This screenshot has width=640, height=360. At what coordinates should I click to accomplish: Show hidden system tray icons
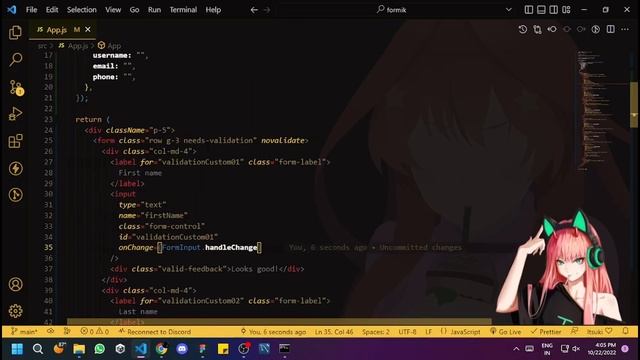click(x=516, y=349)
